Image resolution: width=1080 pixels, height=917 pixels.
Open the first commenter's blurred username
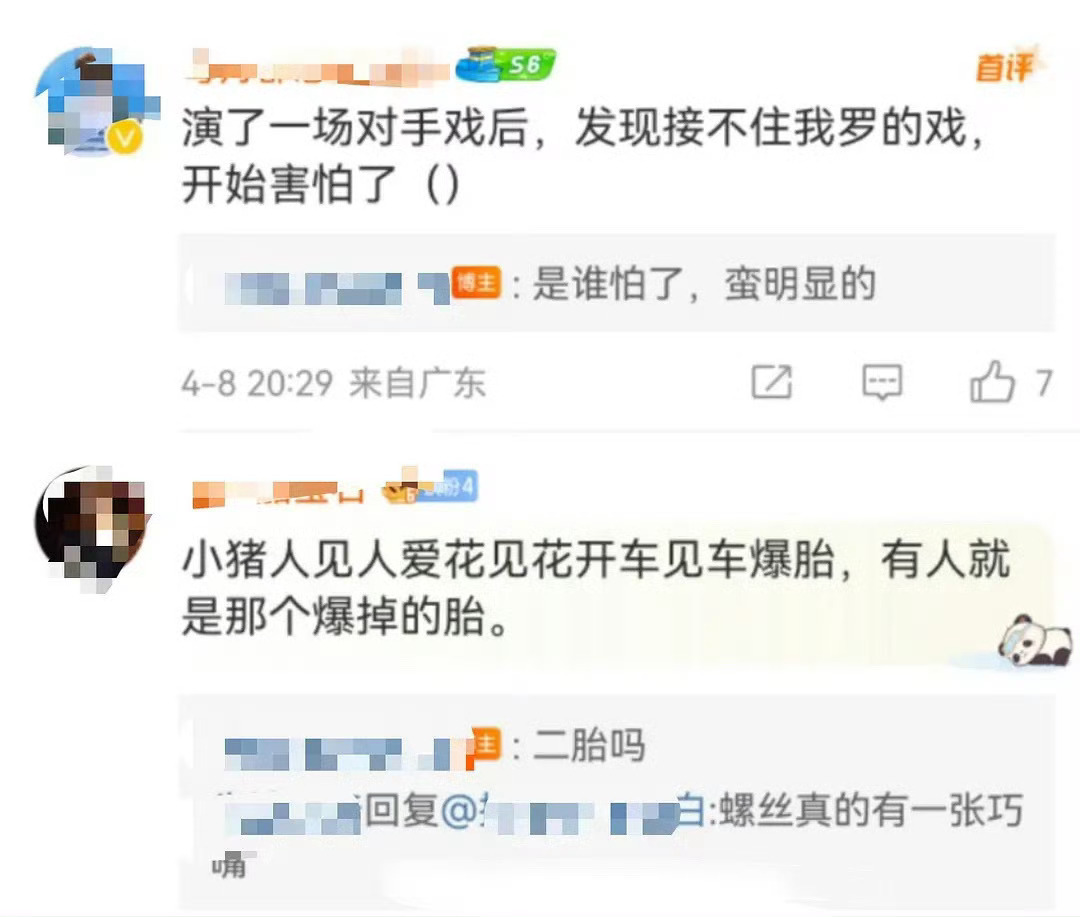point(319,68)
